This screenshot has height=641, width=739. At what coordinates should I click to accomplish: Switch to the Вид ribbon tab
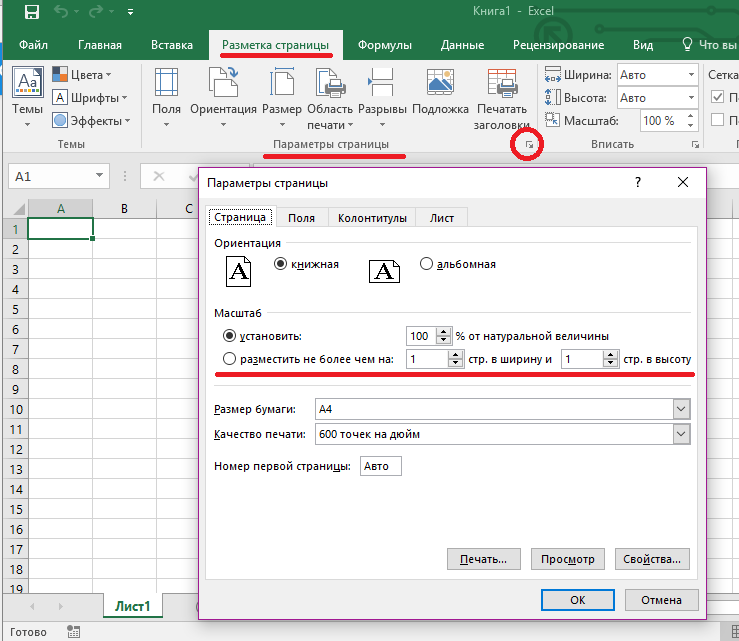pyautogui.click(x=643, y=45)
